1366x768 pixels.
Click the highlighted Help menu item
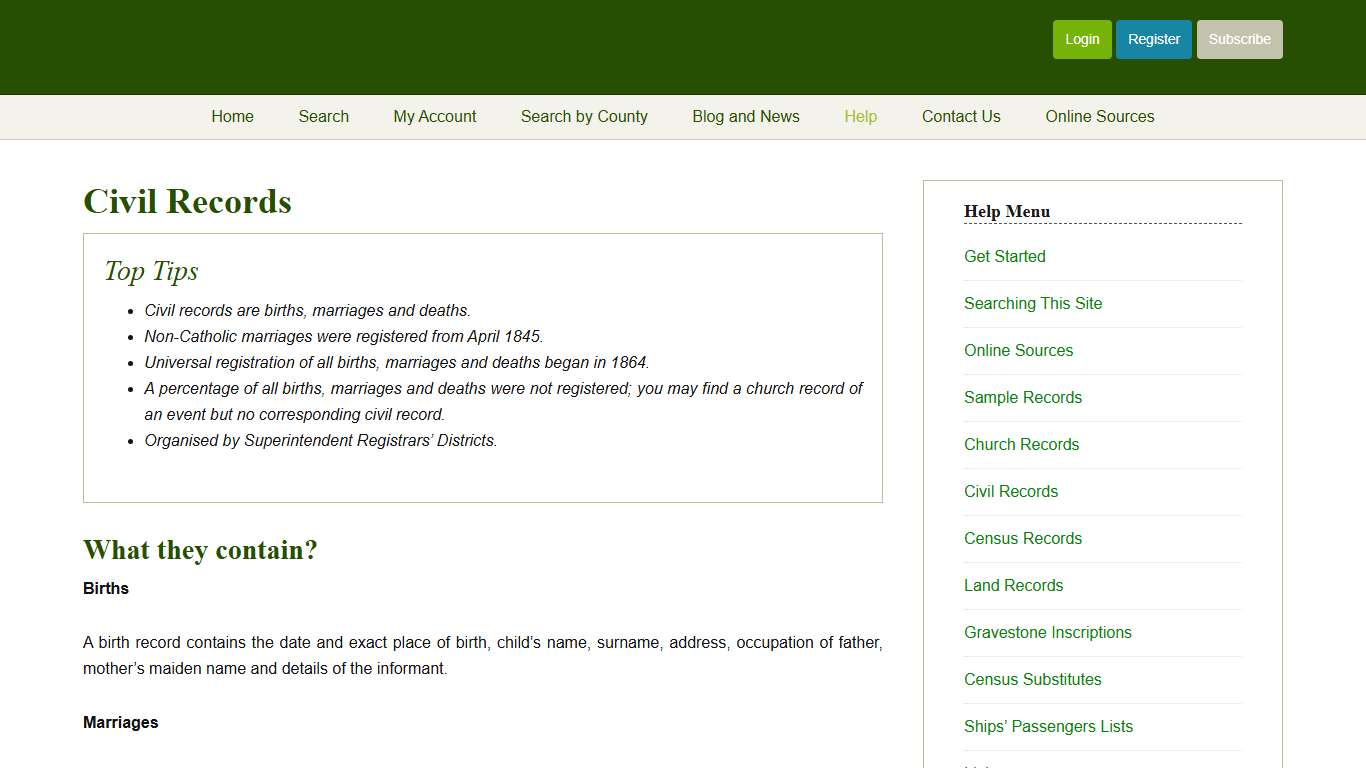point(860,117)
